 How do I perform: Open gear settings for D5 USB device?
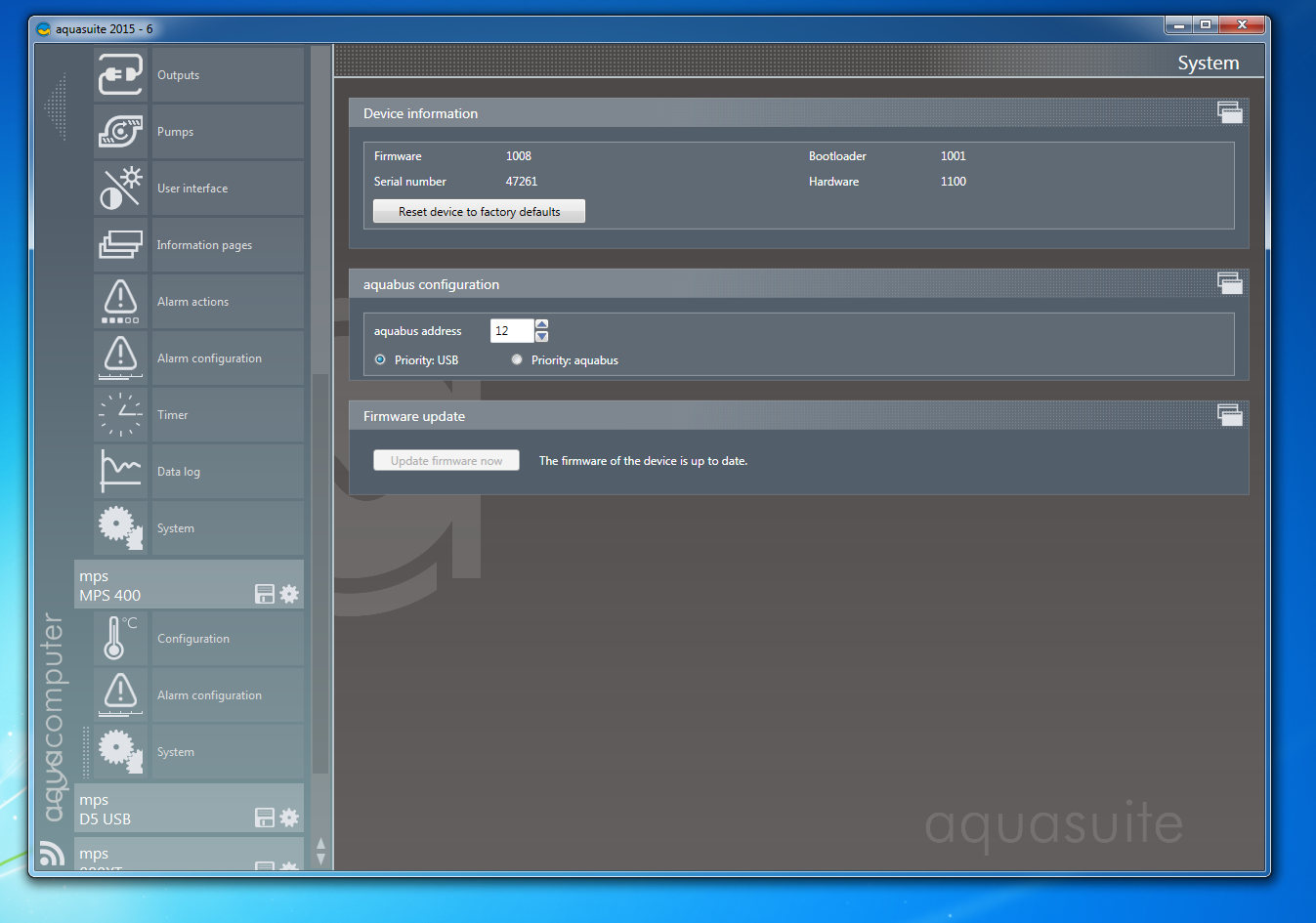[289, 818]
